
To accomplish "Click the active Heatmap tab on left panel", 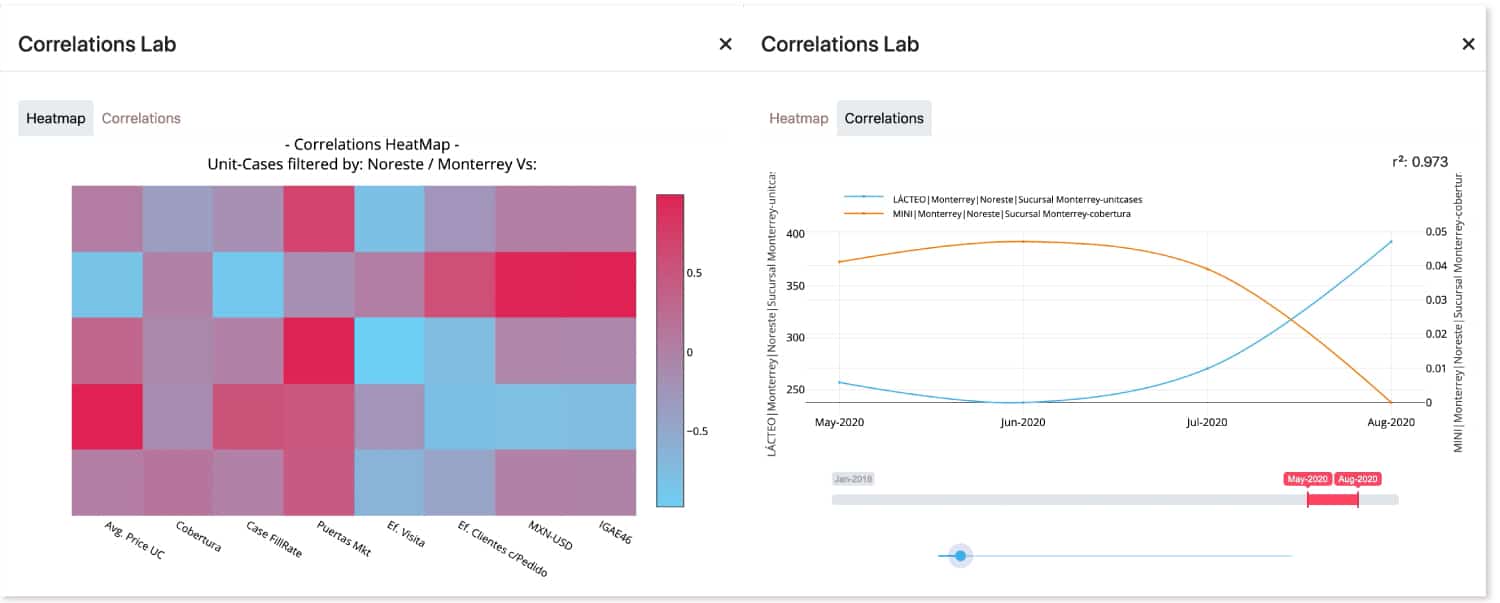I will click(x=55, y=117).
